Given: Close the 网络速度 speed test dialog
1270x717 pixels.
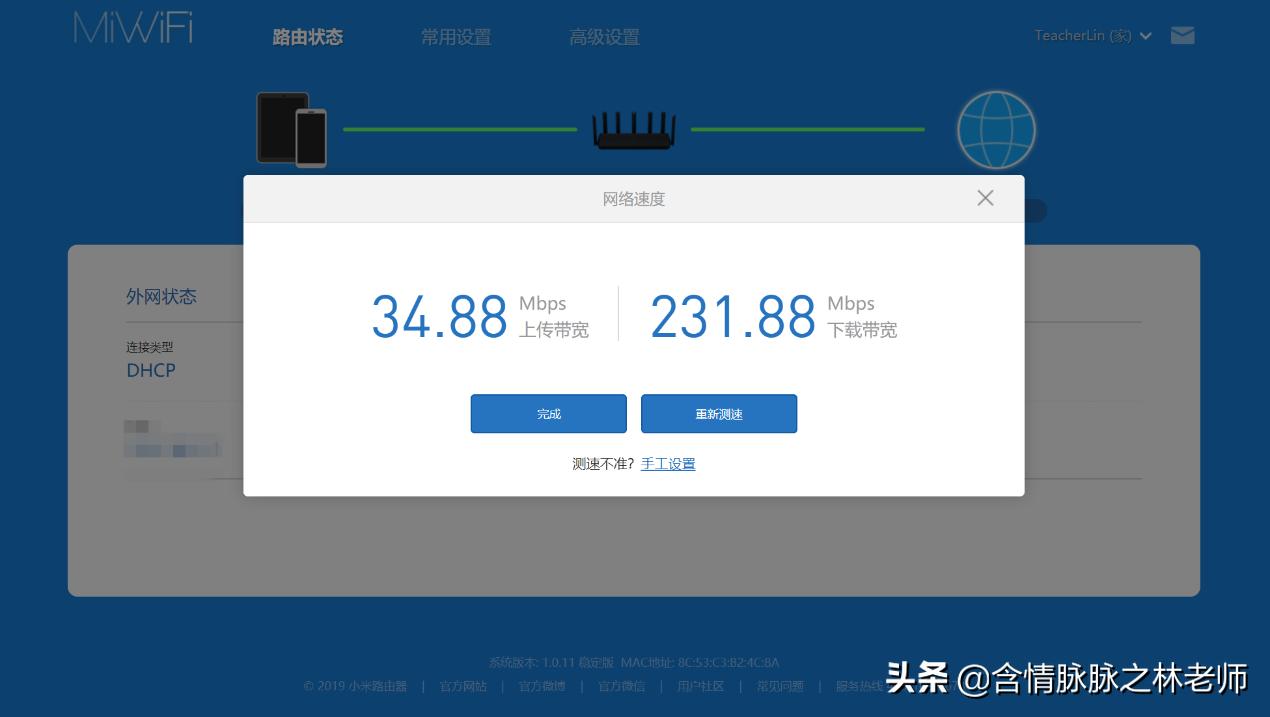Looking at the screenshot, I should (985, 198).
